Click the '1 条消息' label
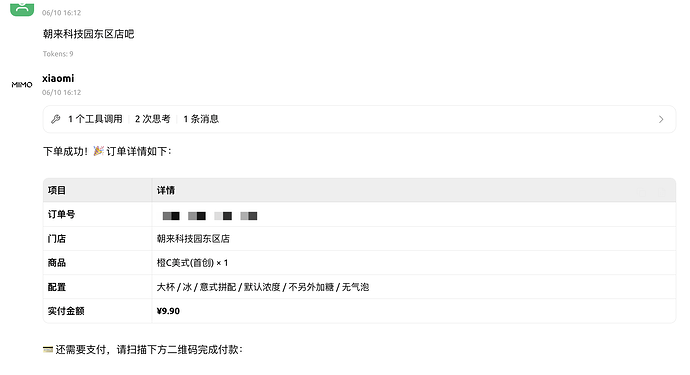Screen dimensions: 690x375 [x=201, y=119]
